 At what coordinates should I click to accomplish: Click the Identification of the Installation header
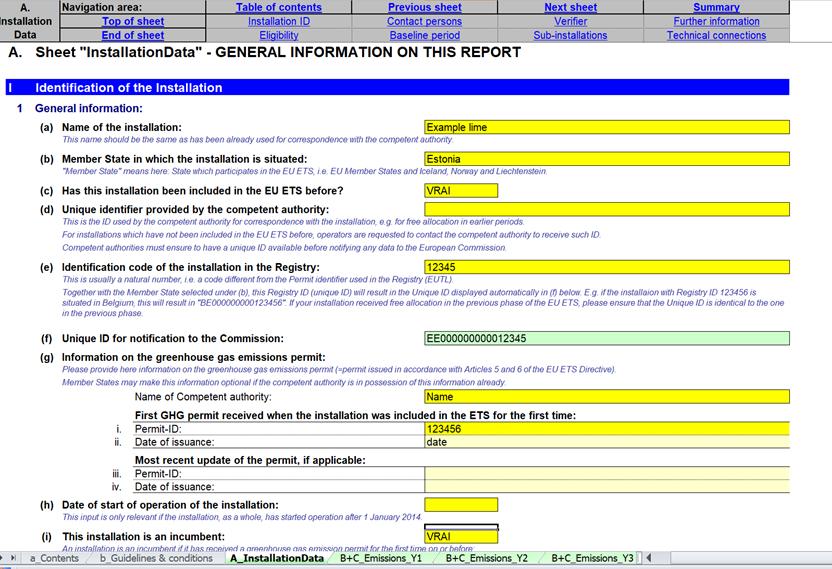[x=397, y=88]
